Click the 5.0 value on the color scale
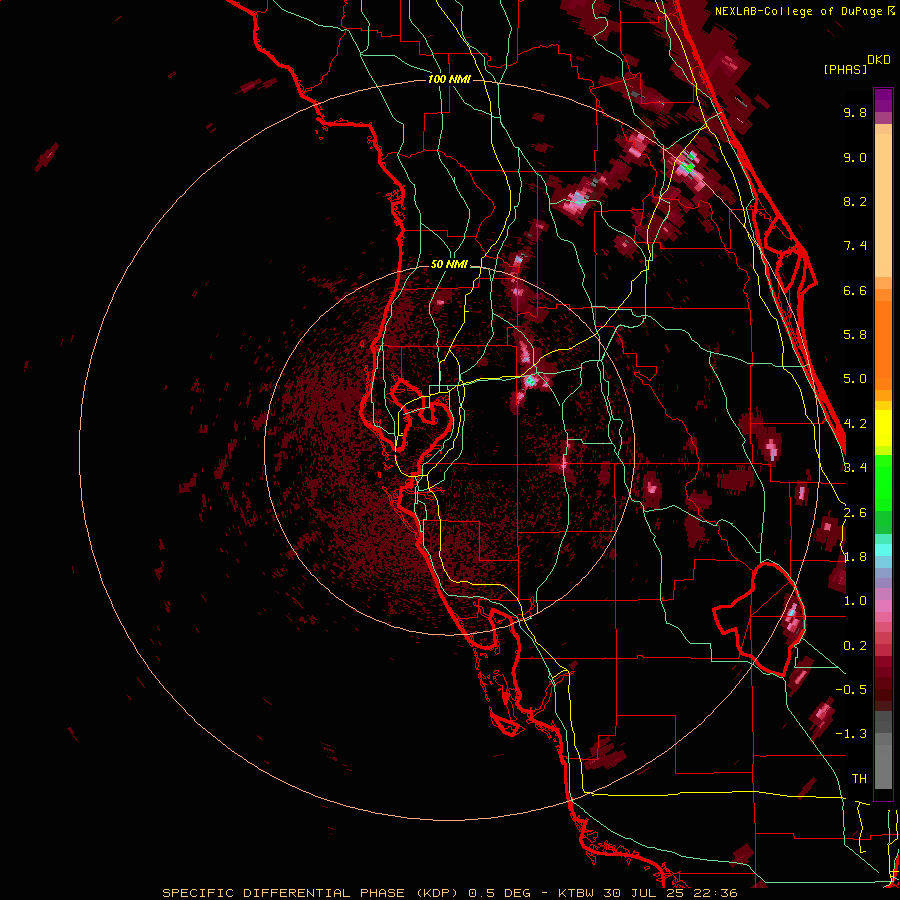Screen dimensions: 900x900 855,379
